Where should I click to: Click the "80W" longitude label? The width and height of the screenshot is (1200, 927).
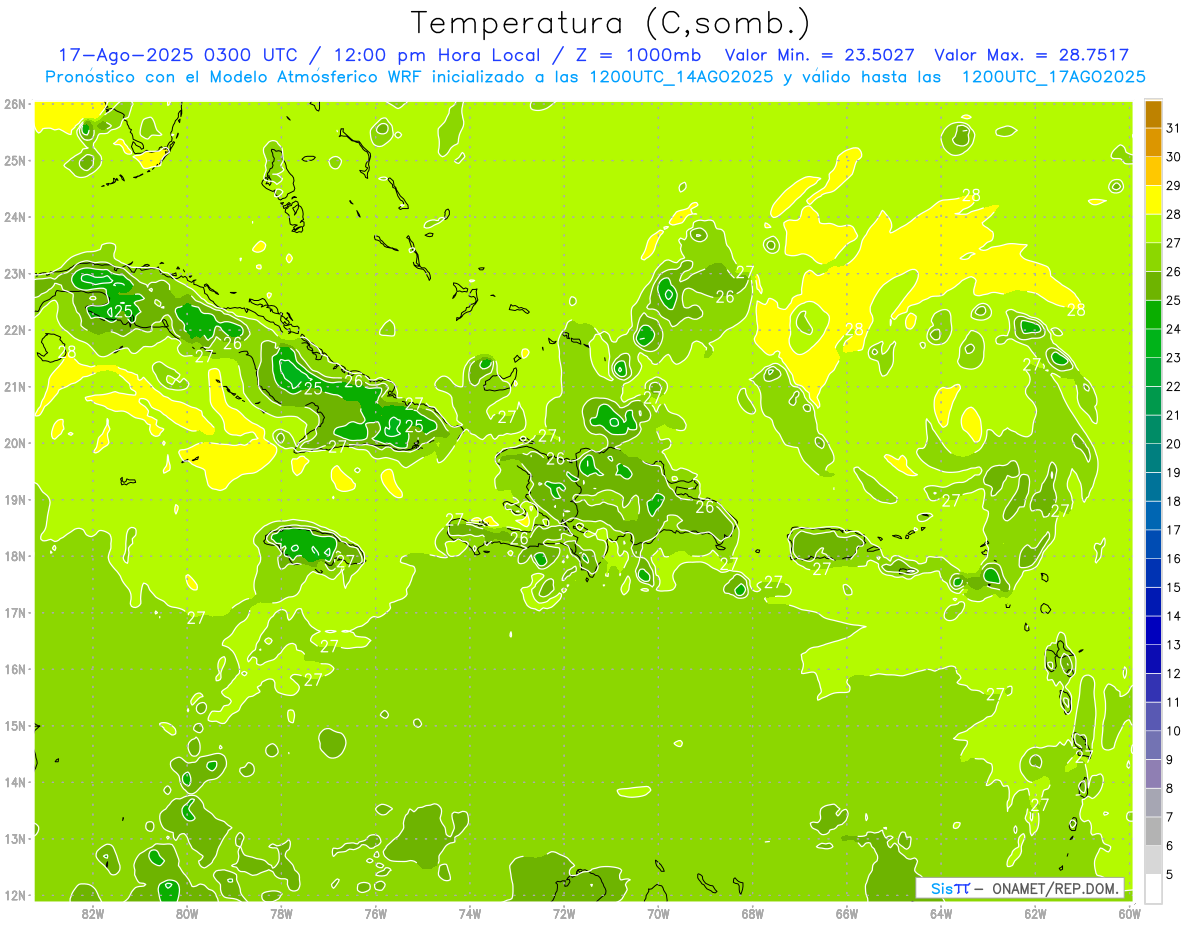[x=186, y=913]
